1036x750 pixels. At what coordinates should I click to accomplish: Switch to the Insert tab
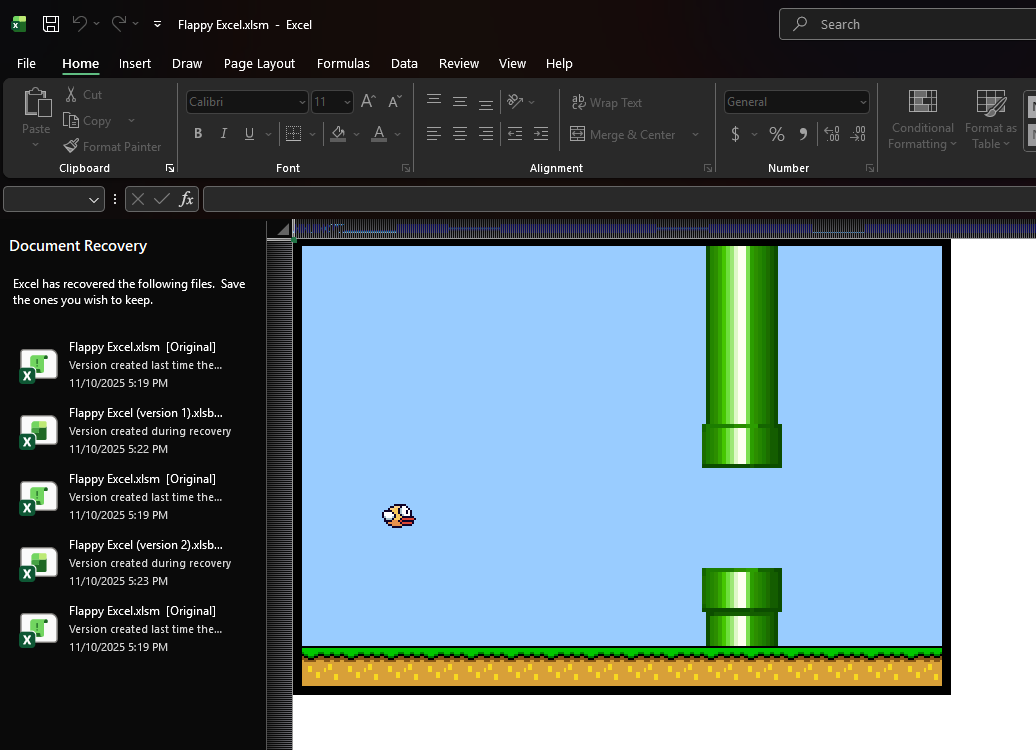pos(135,63)
